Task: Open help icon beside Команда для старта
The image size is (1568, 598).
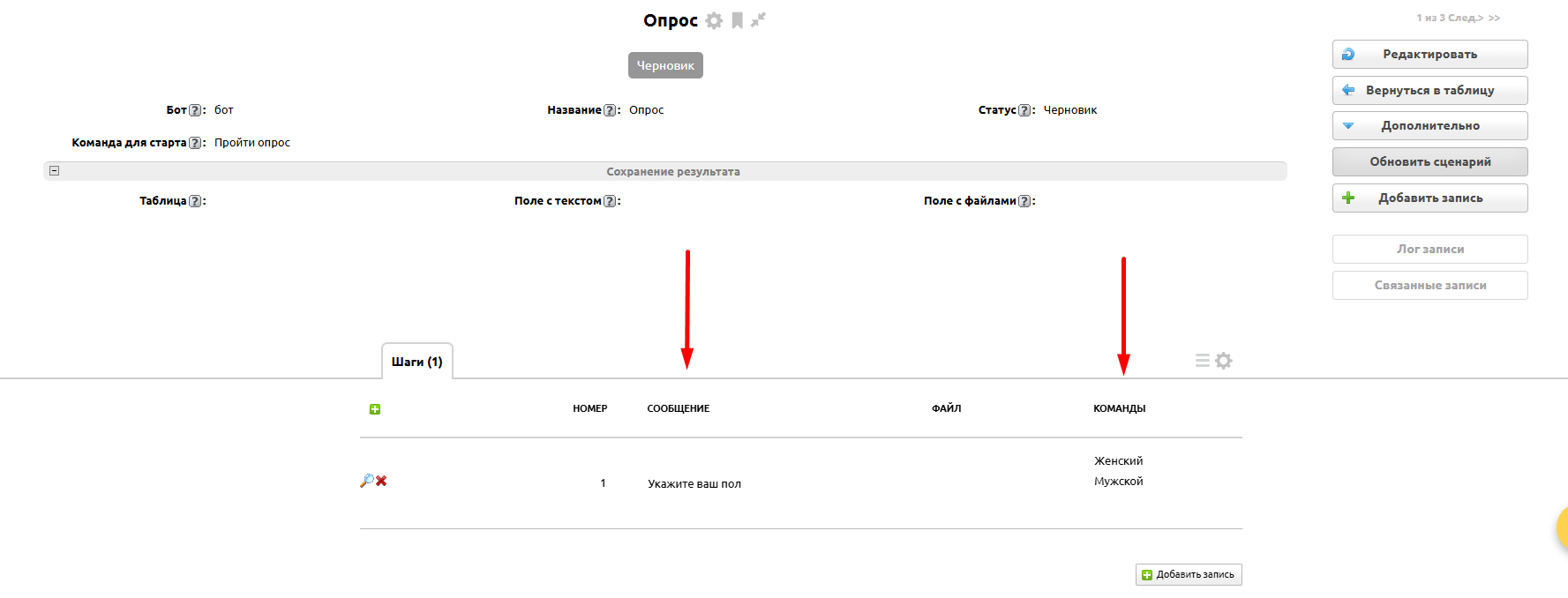Action: pos(195,143)
